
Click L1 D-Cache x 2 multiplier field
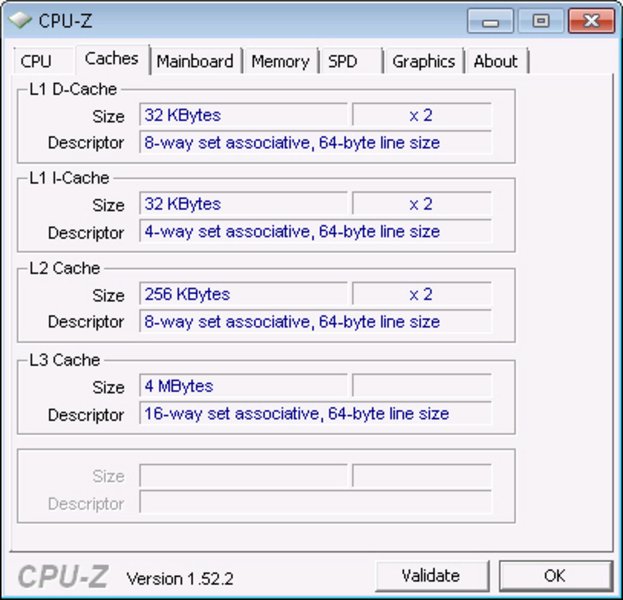tap(422, 115)
